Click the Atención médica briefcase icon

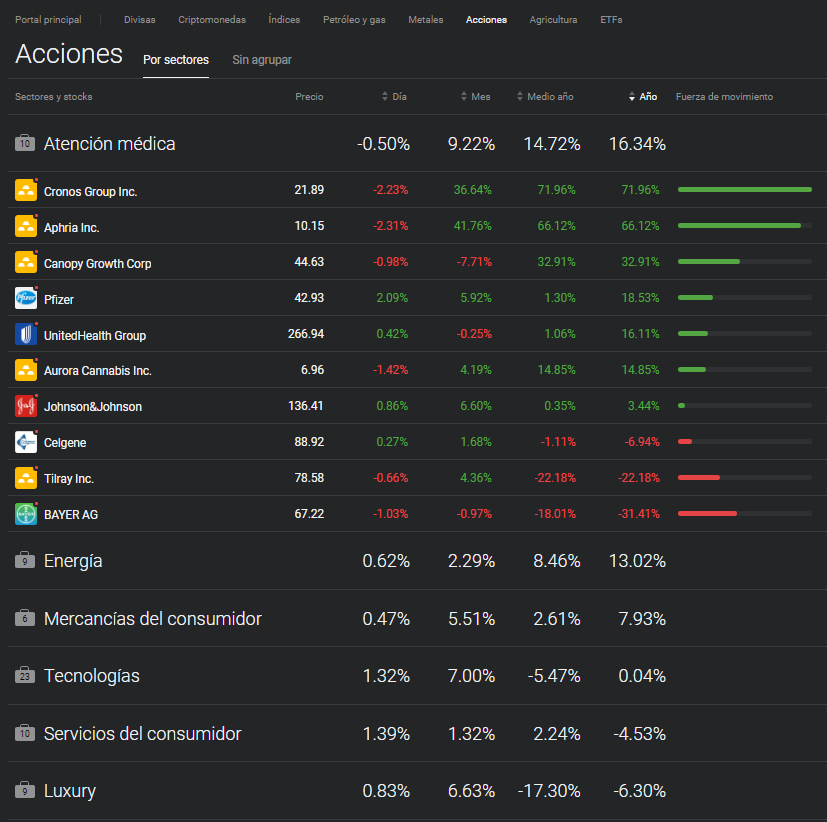(x=25, y=143)
